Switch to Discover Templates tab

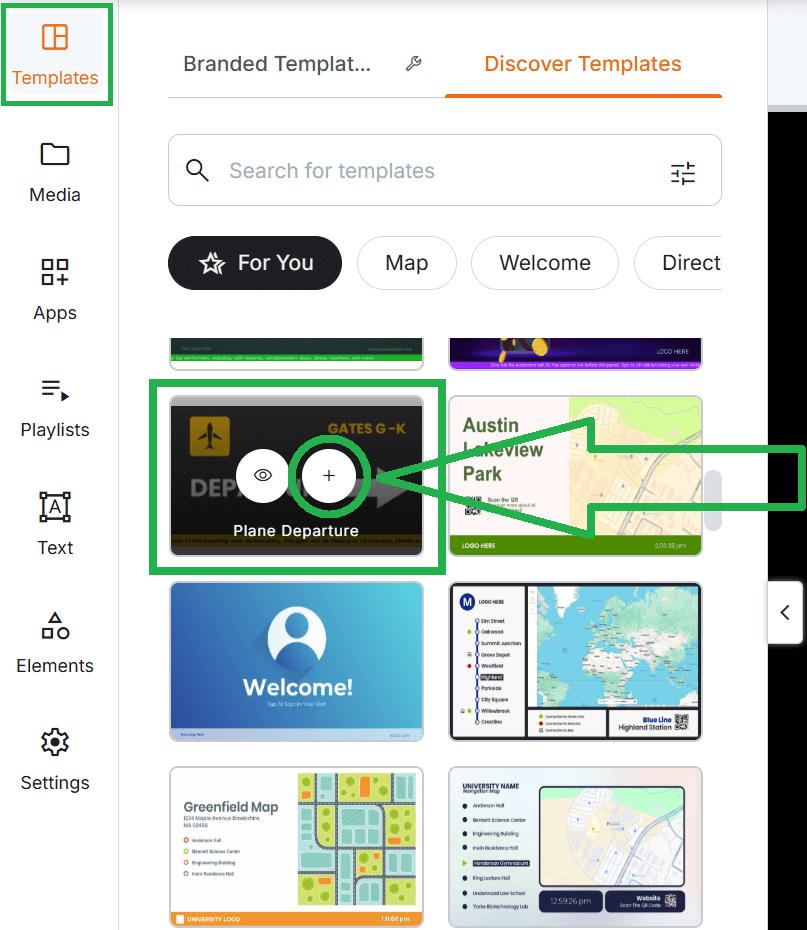(583, 64)
